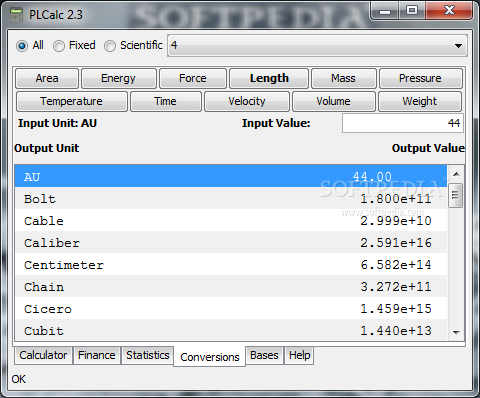The width and height of the screenshot is (480, 398).
Task: Select the All number format radio button
Action: 22,46
